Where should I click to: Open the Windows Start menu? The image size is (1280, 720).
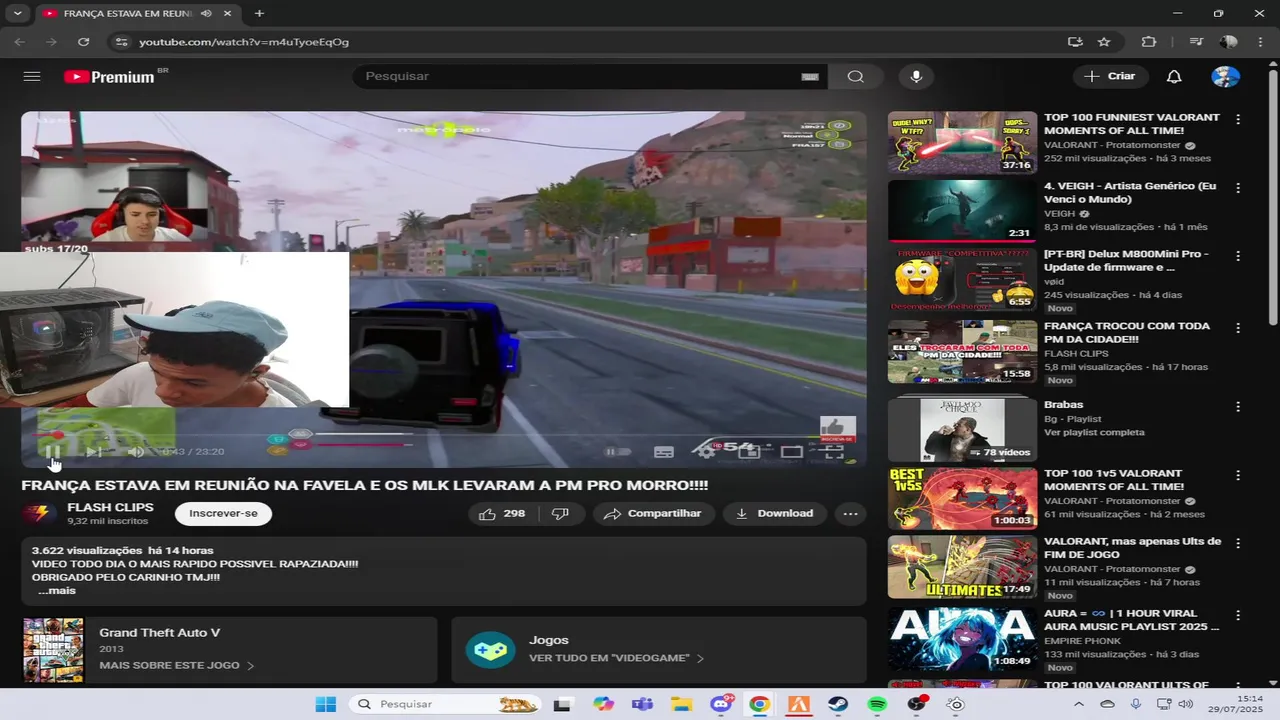(x=326, y=704)
